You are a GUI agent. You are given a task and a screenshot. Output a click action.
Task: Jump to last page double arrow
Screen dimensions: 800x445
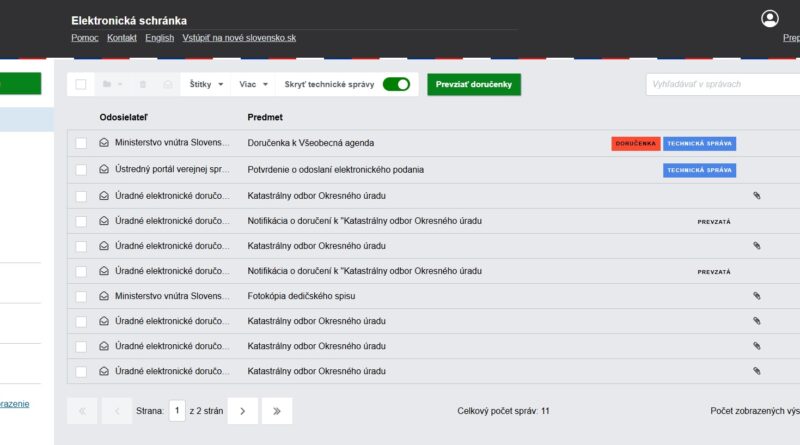coord(277,410)
